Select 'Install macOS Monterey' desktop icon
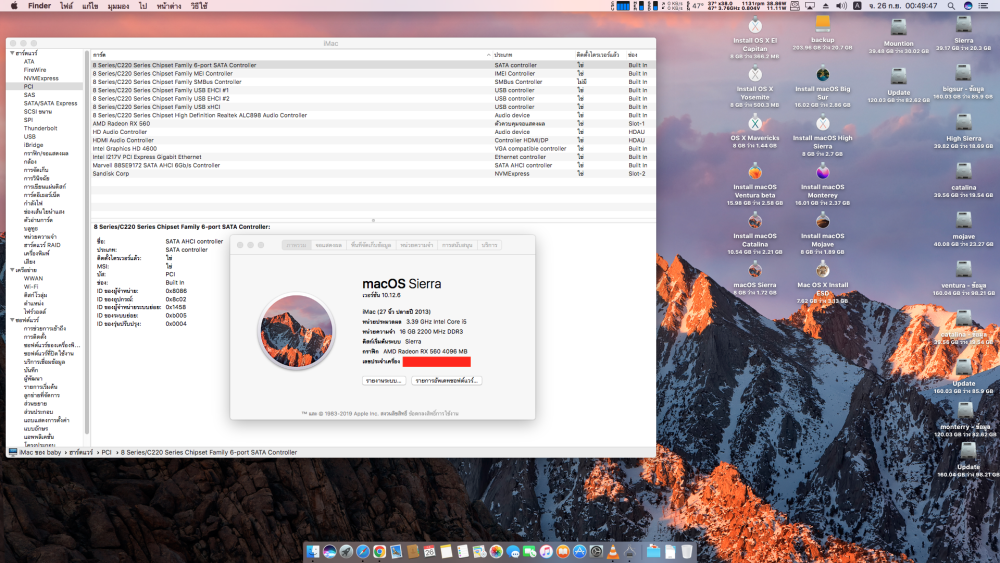Viewport: 1000px width, 563px height. tap(823, 185)
